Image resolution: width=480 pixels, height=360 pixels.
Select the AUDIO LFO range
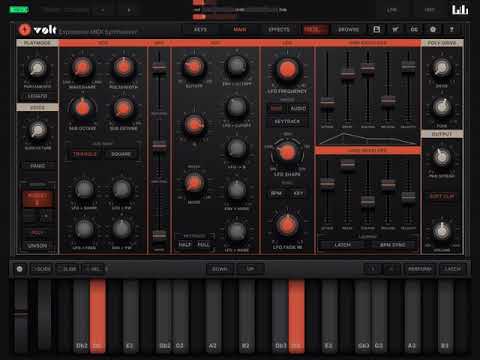coord(298,108)
